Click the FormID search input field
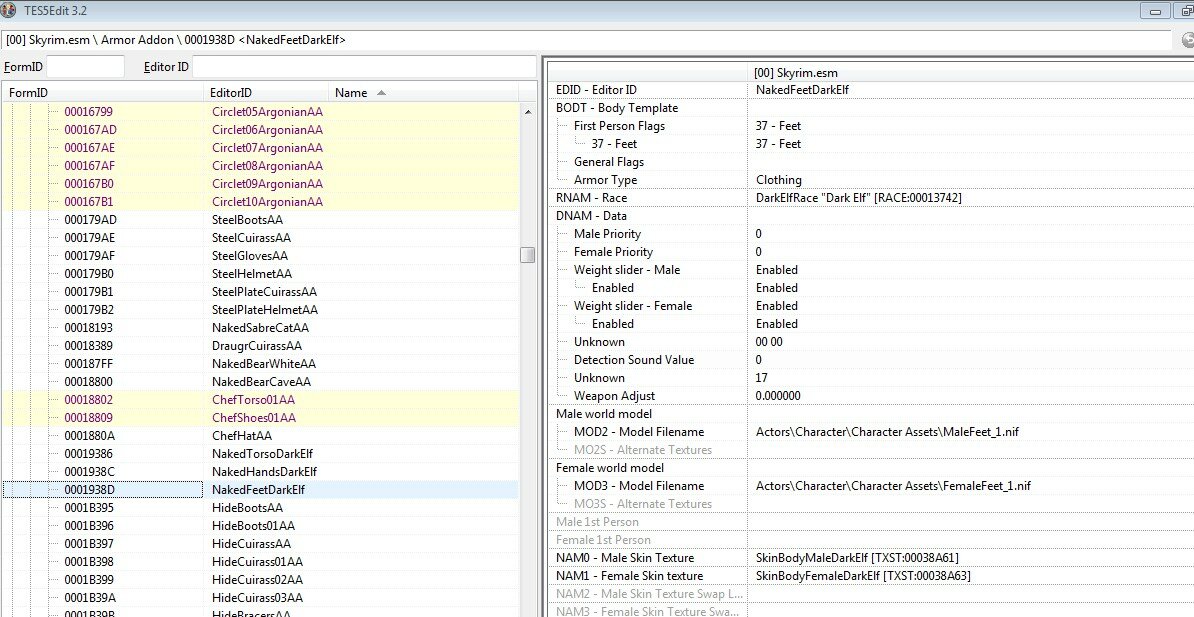The image size is (1194, 617). [85, 67]
